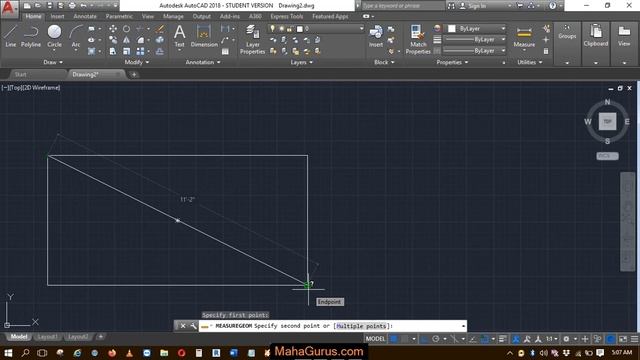Click the search keyword input box
Viewport: 640px width, 360px height.
pos(403,6)
